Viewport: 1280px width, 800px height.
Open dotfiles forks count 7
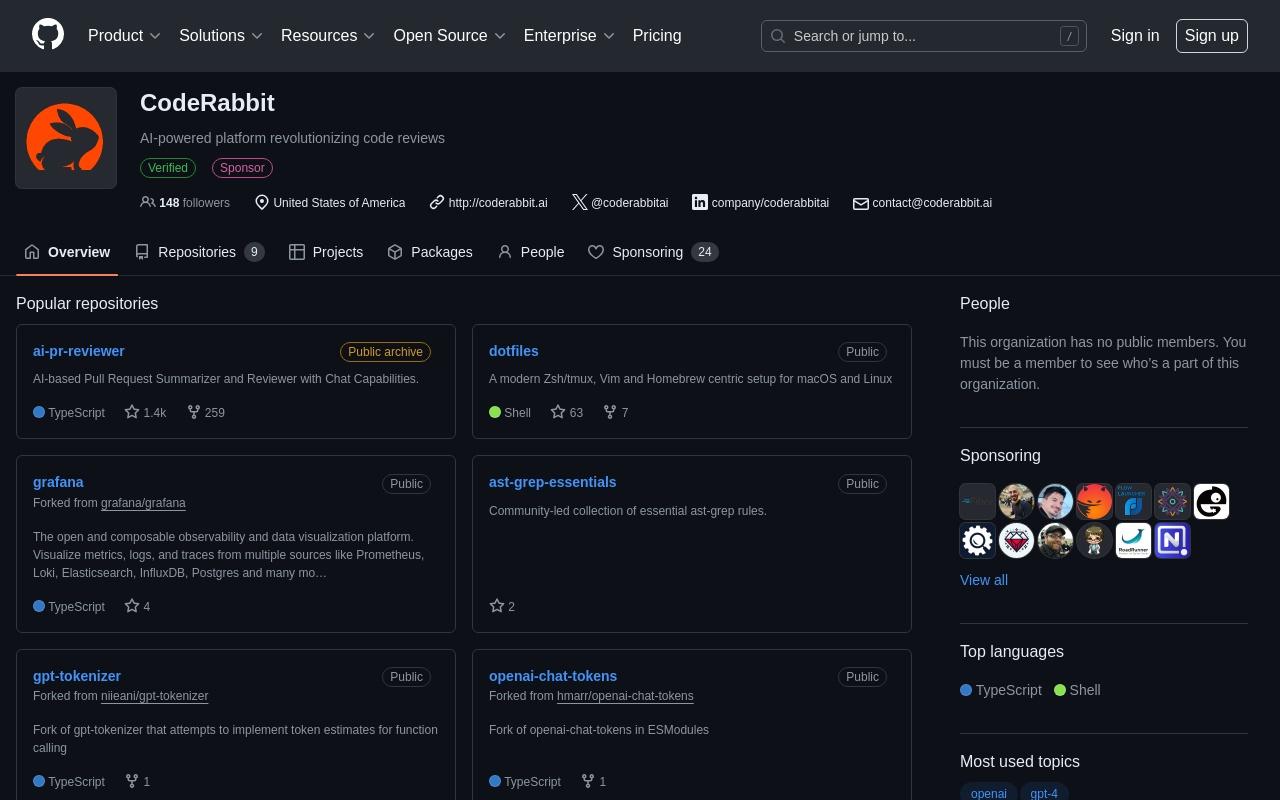[616, 412]
